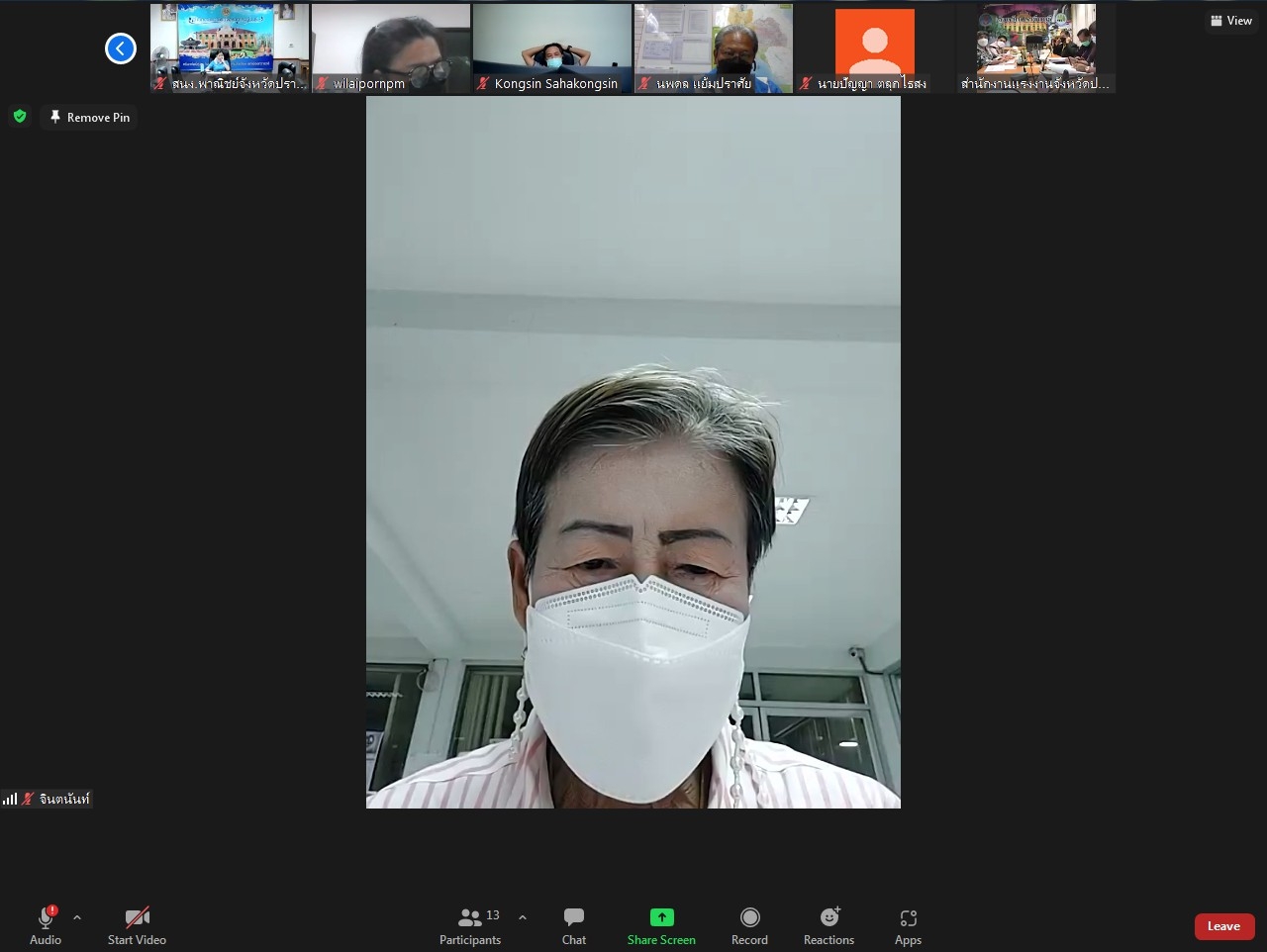Screen dimensions: 1267x952
Task: Open the Reactions menu
Action: coord(828,917)
